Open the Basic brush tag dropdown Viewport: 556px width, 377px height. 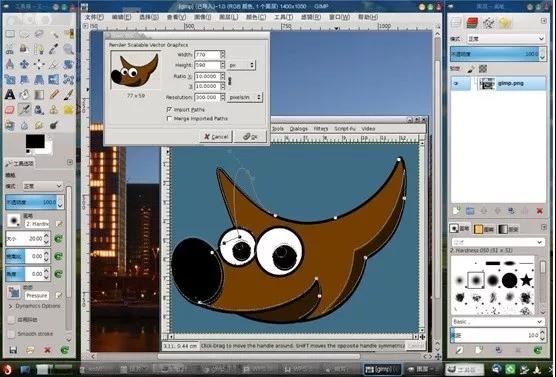499,322
